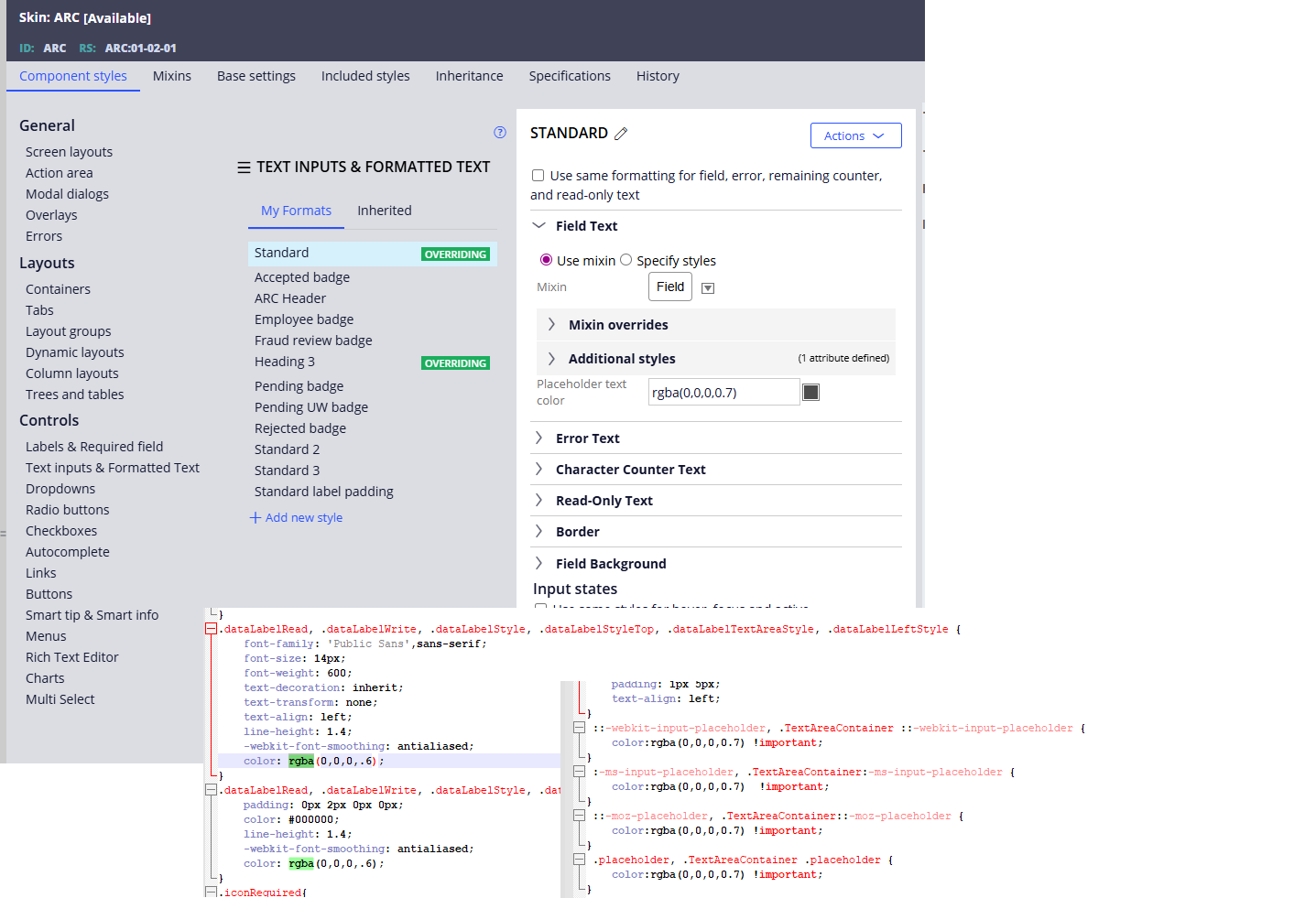Expand the Error Text section
The image size is (1316, 898).
tap(539, 438)
